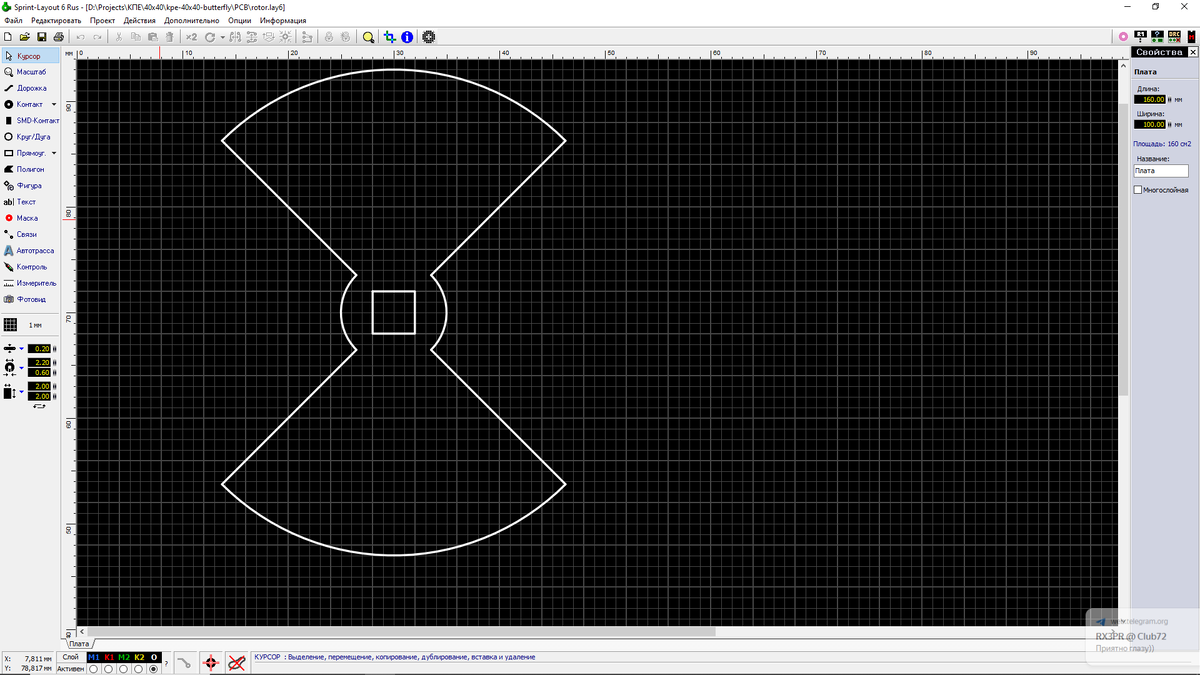Select the Контакт pad tool
The image size is (1200, 675).
pos(24,104)
